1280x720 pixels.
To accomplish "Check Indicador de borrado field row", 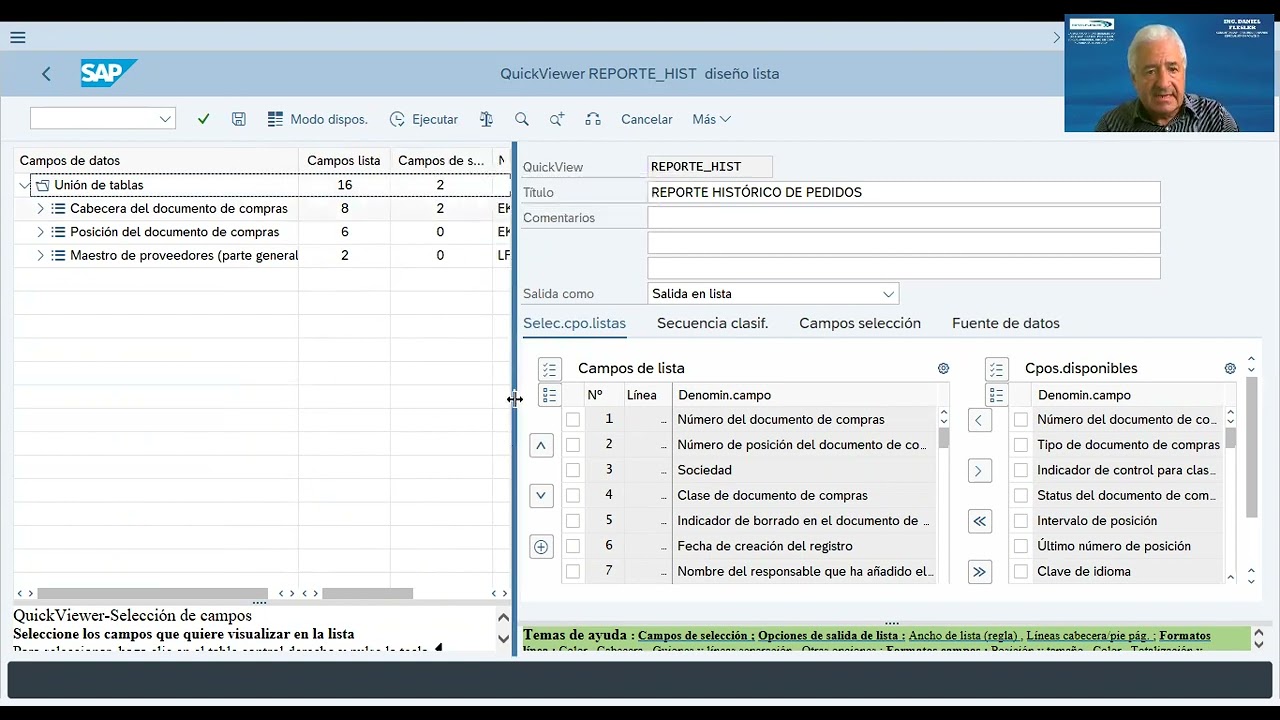I will coord(573,521).
